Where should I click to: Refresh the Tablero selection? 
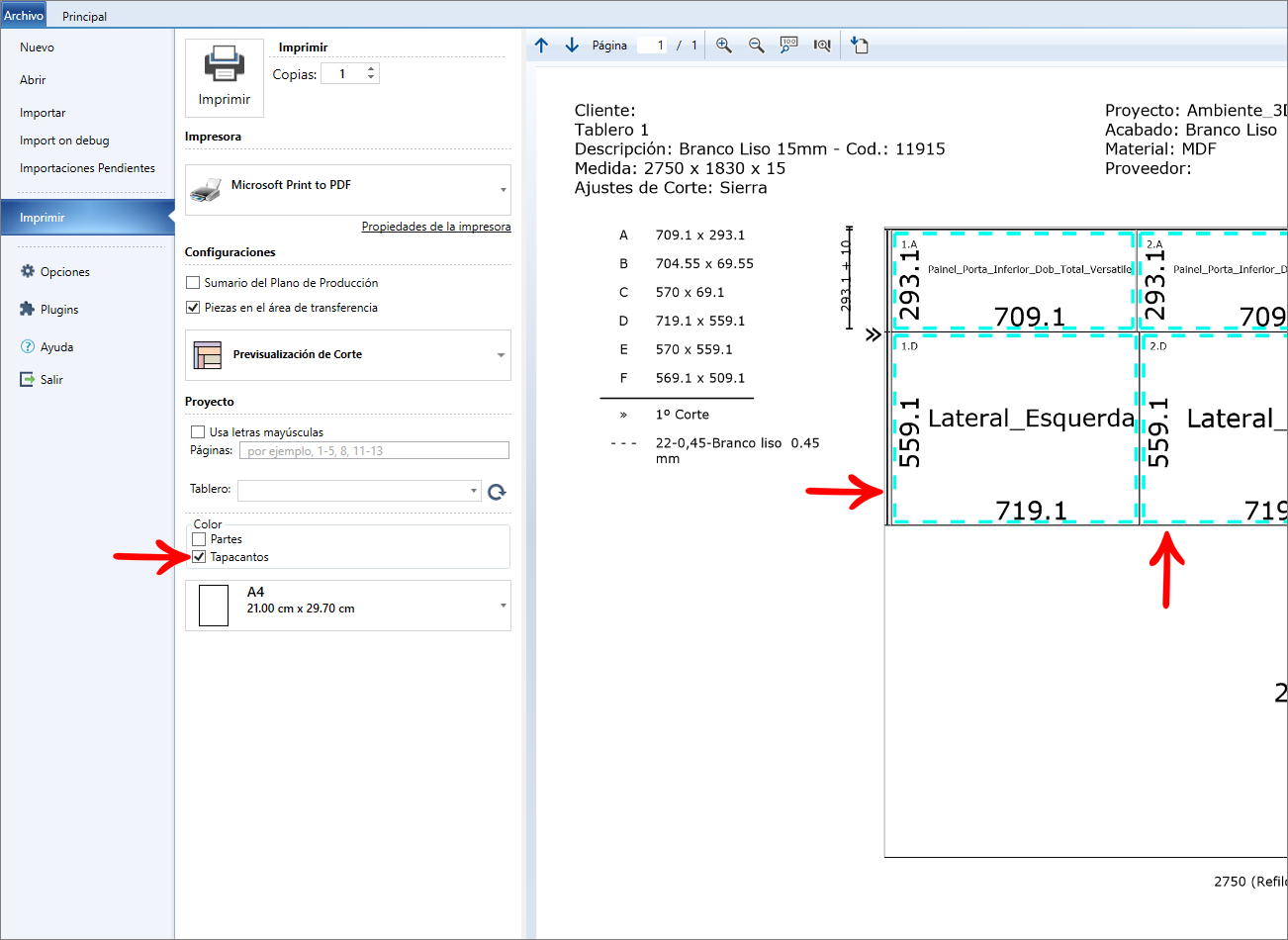(497, 491)
